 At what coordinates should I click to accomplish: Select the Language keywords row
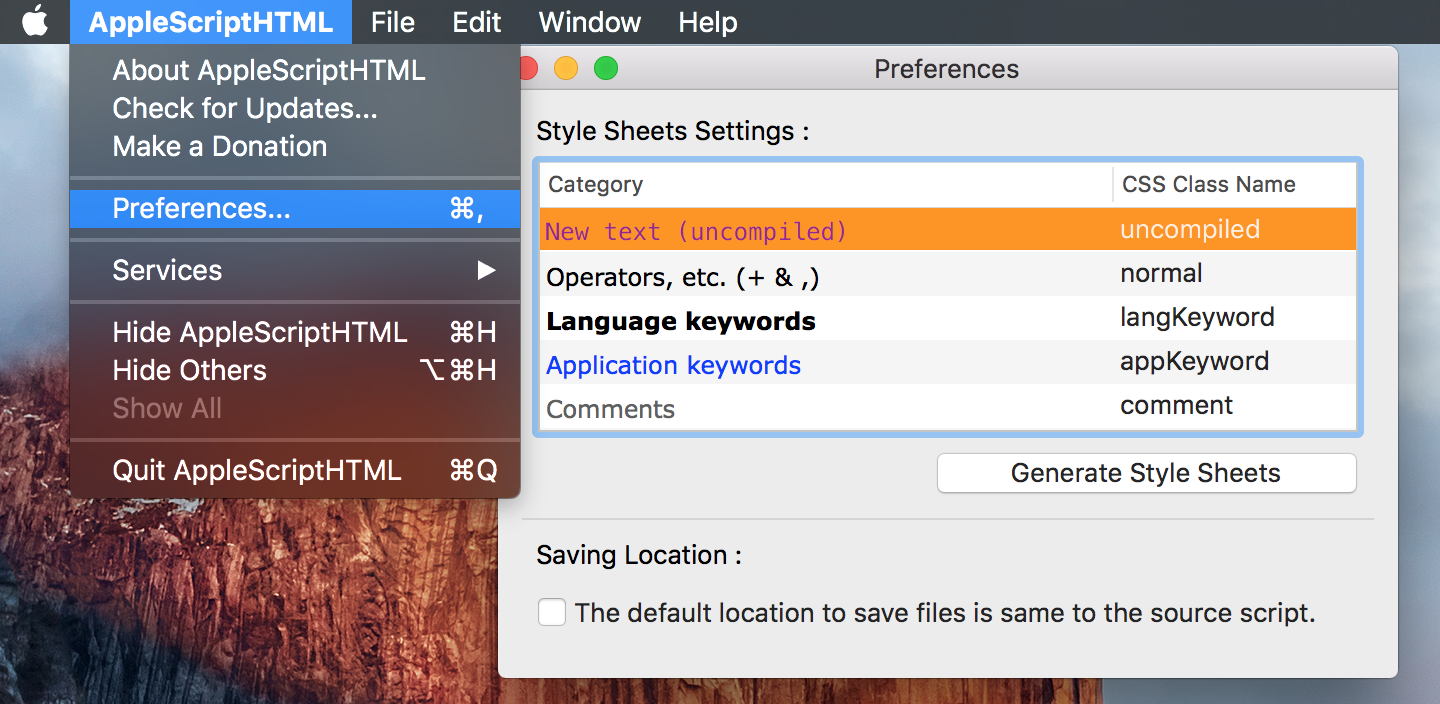pyautogui.click(x=948, y=318)
